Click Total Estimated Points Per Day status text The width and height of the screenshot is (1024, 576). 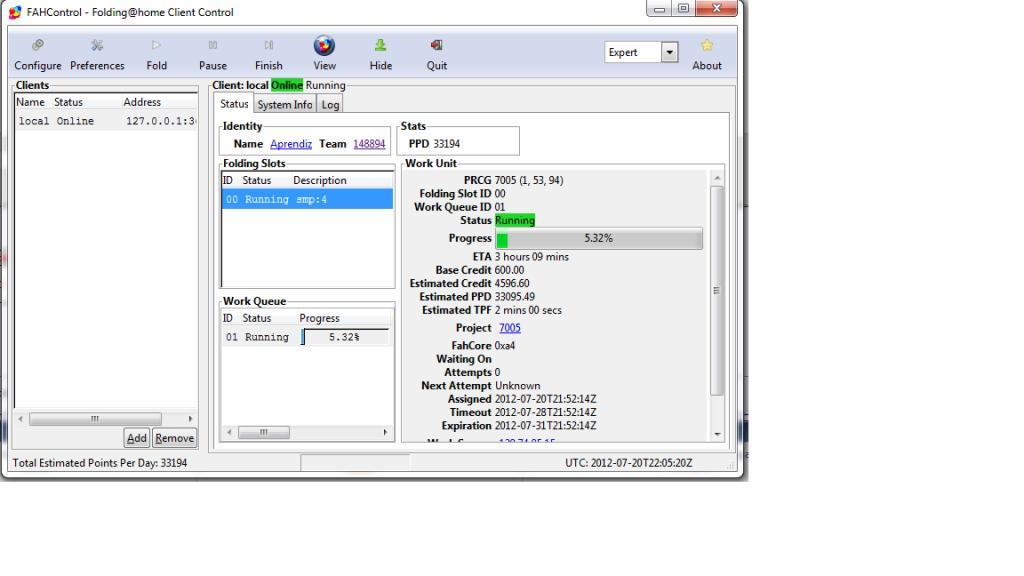[100, 463]
